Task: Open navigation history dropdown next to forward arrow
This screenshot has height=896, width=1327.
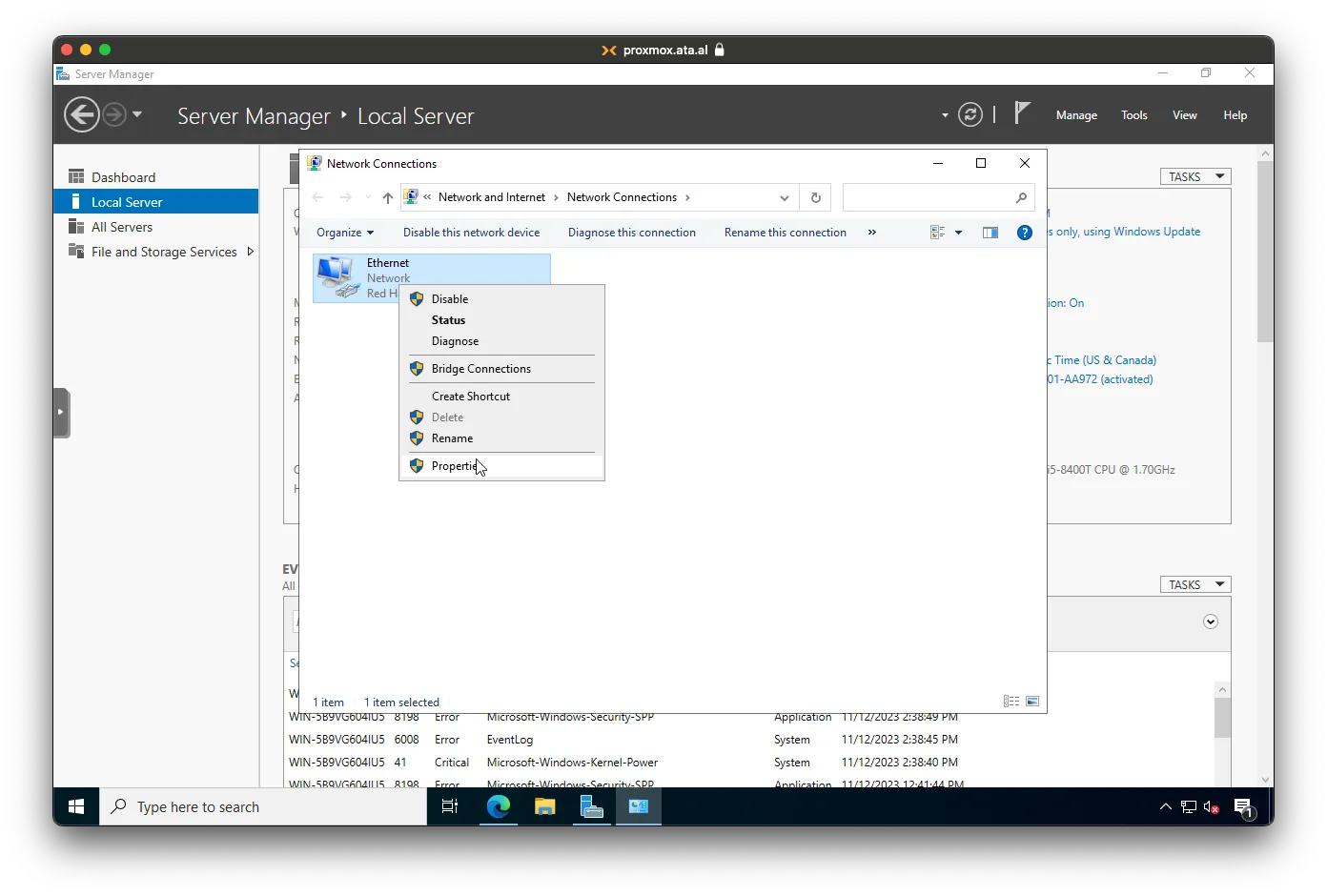Action: [x=137, y=114]
